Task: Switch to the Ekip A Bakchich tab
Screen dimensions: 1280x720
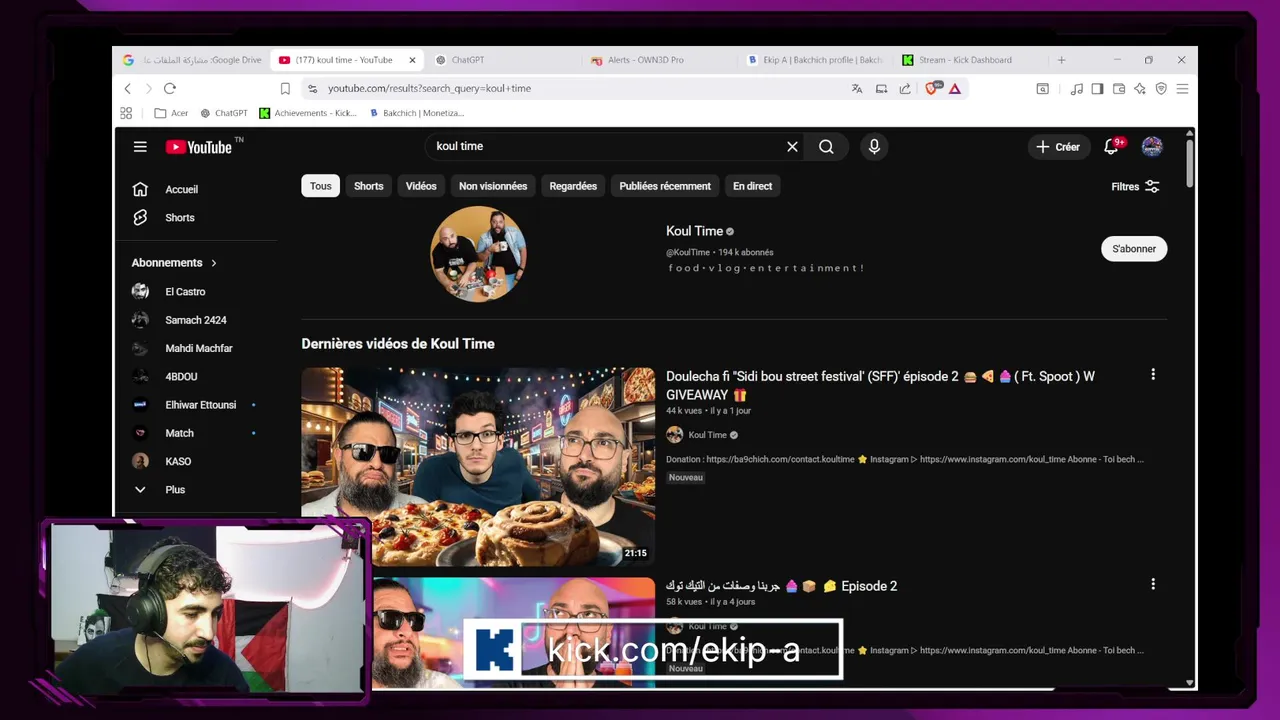Action: click(815, 60)
